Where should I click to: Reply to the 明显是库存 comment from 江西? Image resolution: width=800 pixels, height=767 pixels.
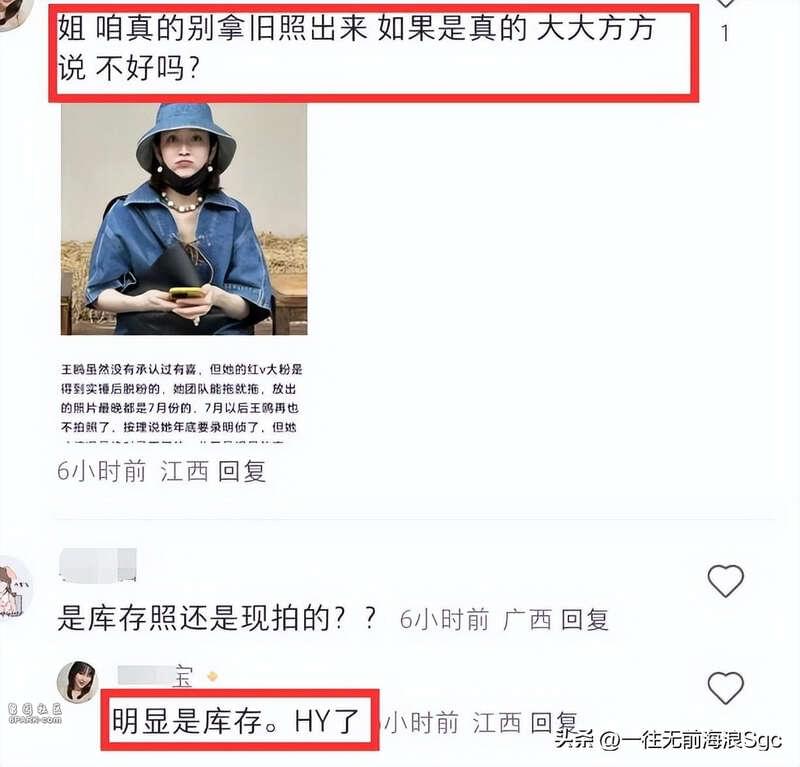point(554,723)
